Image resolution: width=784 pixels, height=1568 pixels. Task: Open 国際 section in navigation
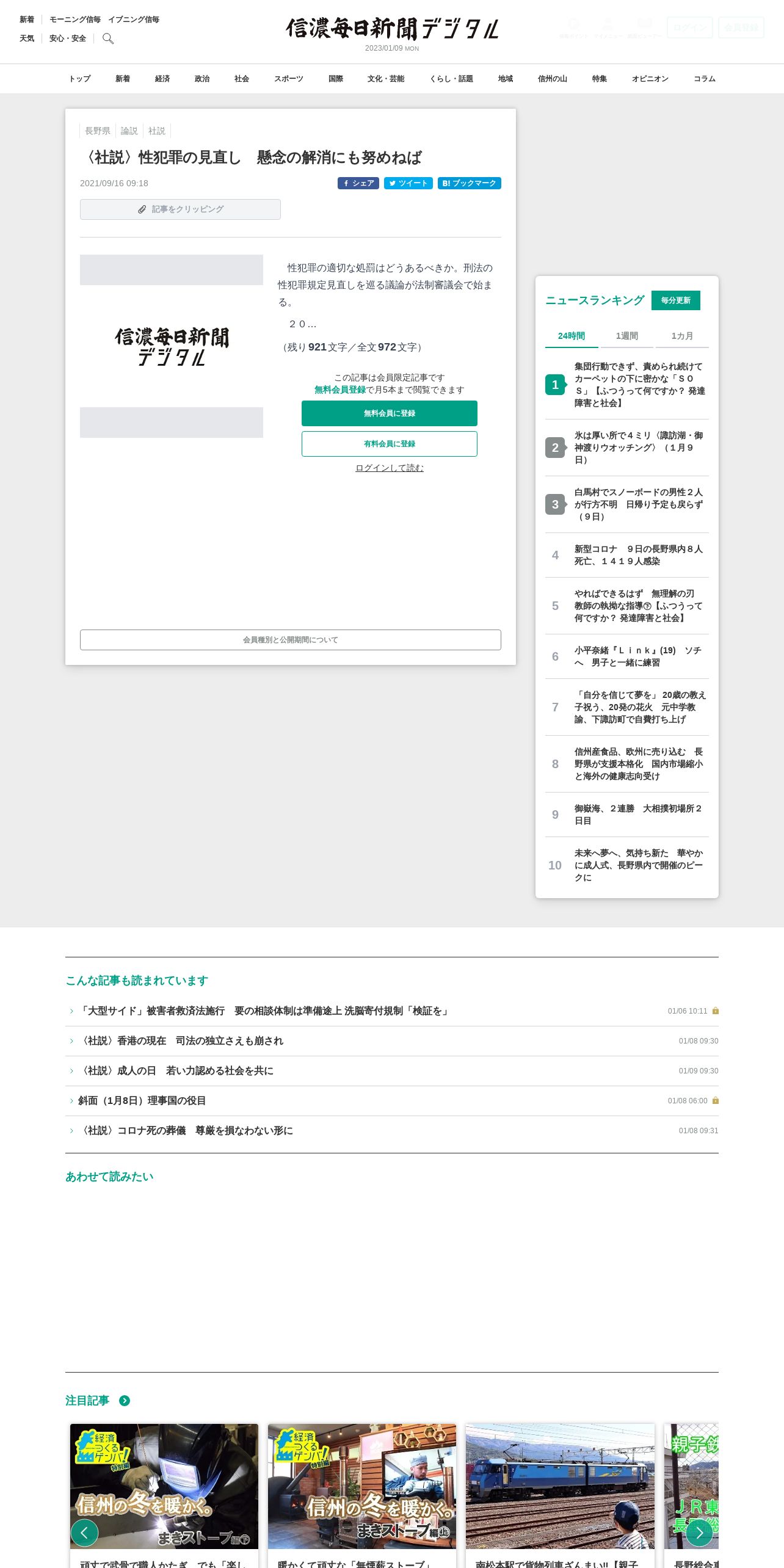tap(336, 79)
